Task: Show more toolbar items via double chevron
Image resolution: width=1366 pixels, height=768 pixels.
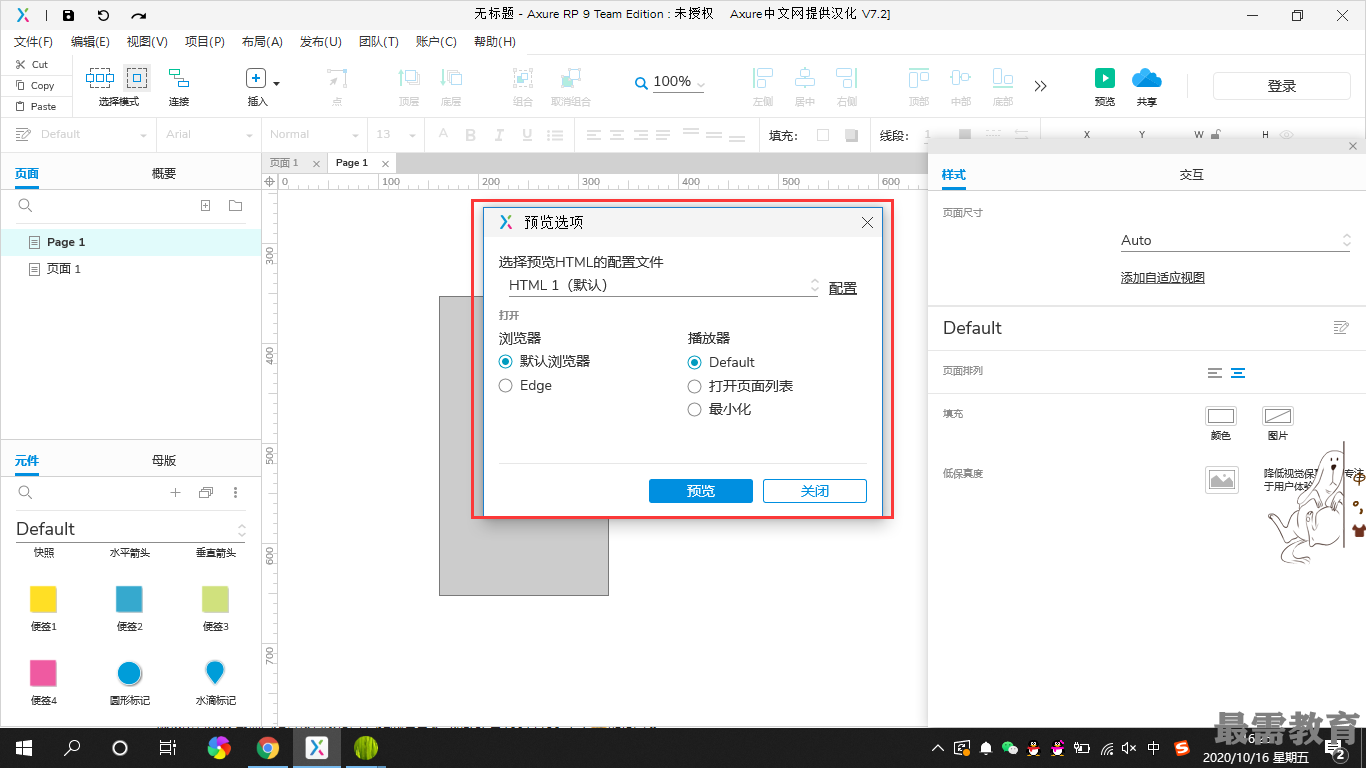Action: click(x=1041, y=86)
